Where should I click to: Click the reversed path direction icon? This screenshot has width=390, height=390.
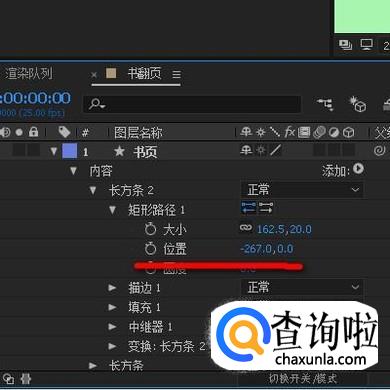click(266, 208)
